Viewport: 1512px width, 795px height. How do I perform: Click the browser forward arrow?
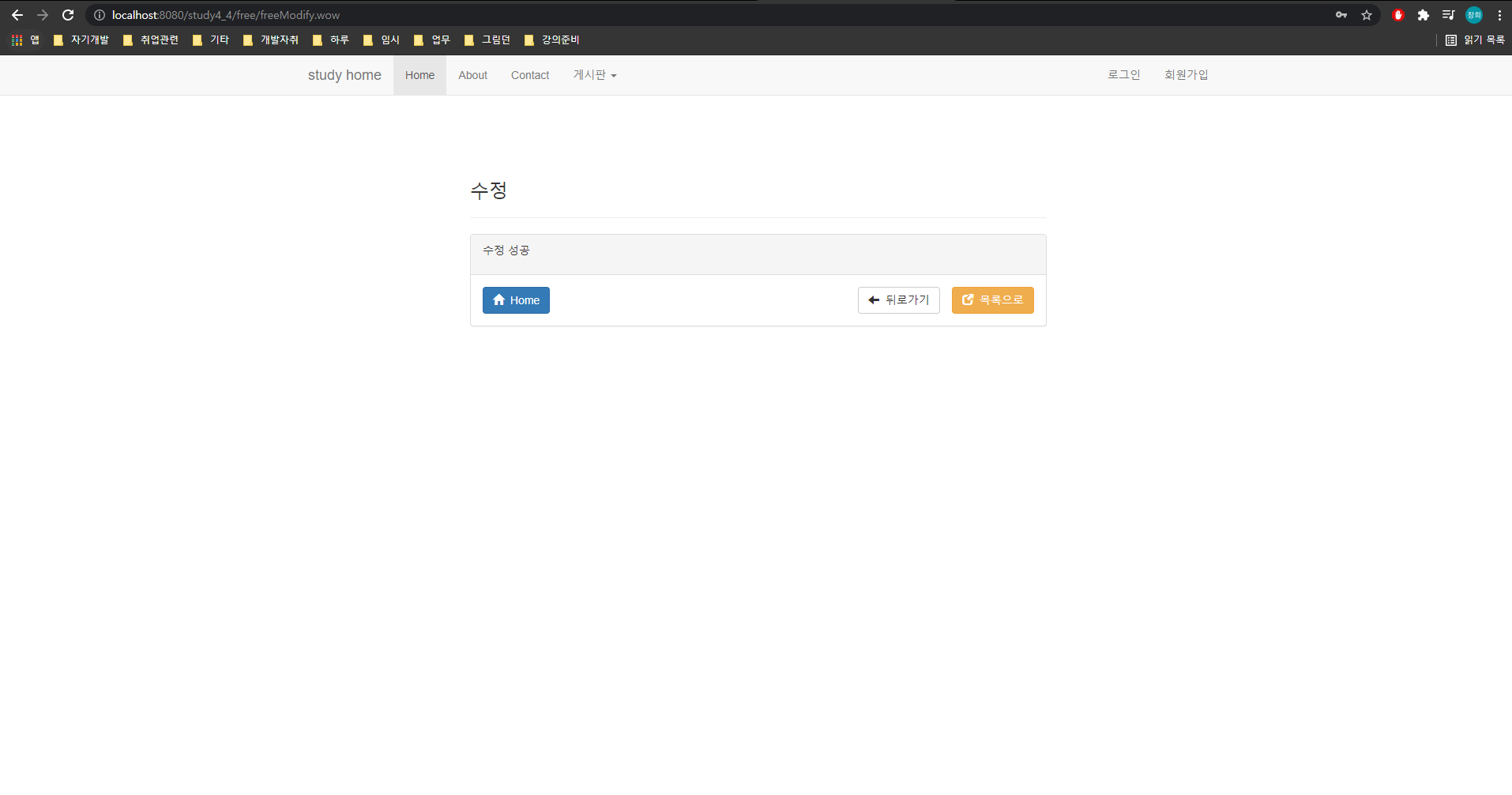point(43,15)
